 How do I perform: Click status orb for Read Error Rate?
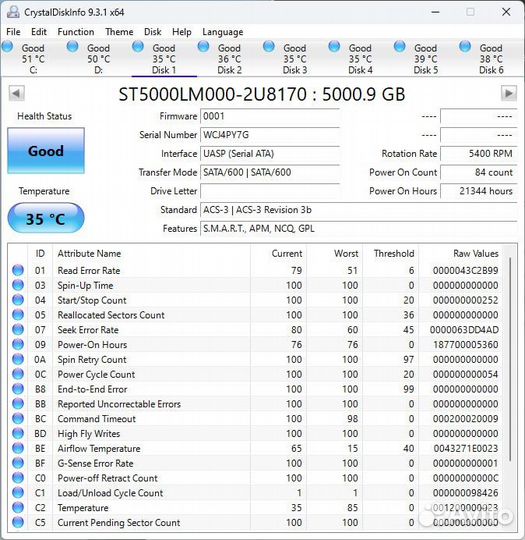click(18, 270)
